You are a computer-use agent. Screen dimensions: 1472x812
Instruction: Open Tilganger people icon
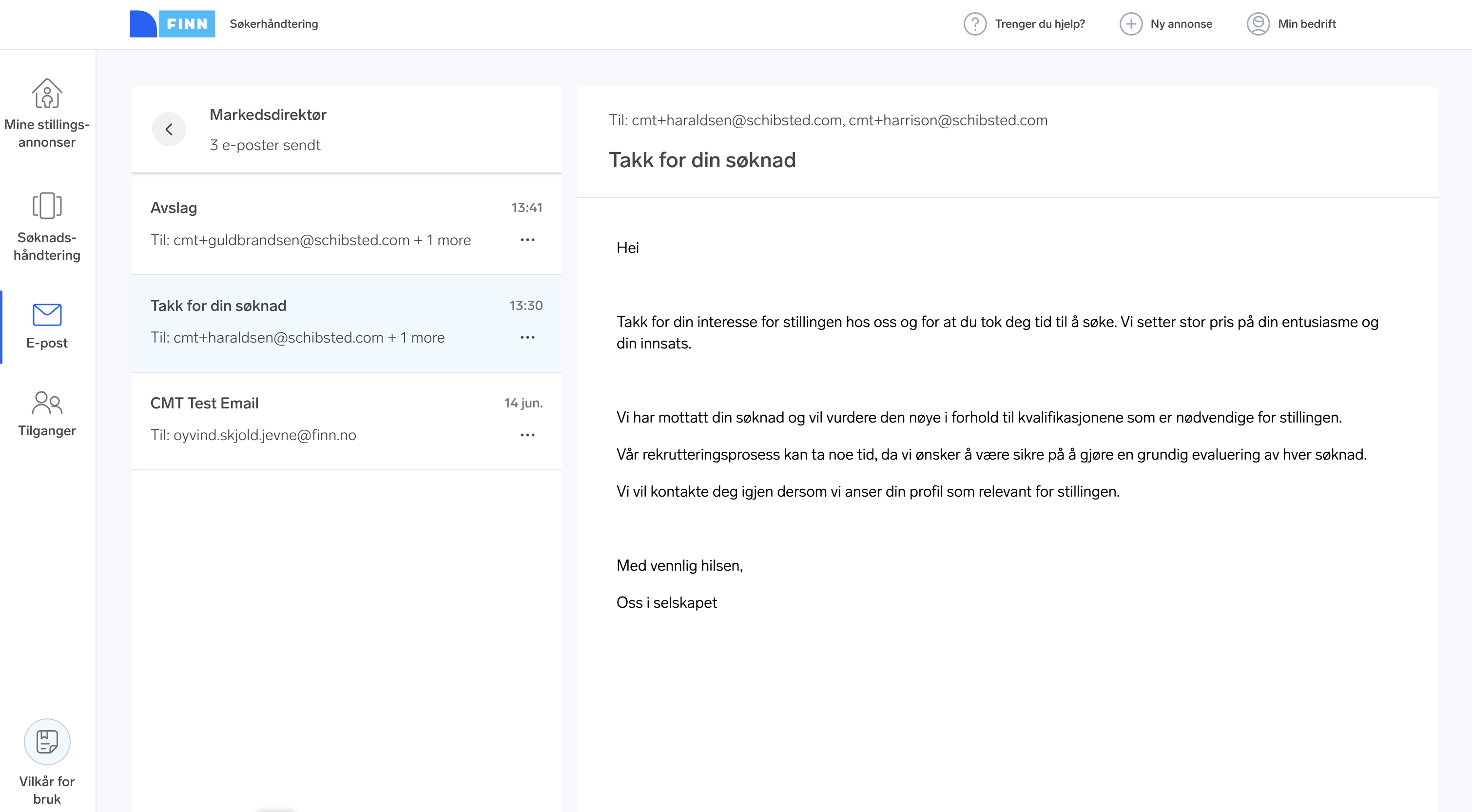point(47,403)
